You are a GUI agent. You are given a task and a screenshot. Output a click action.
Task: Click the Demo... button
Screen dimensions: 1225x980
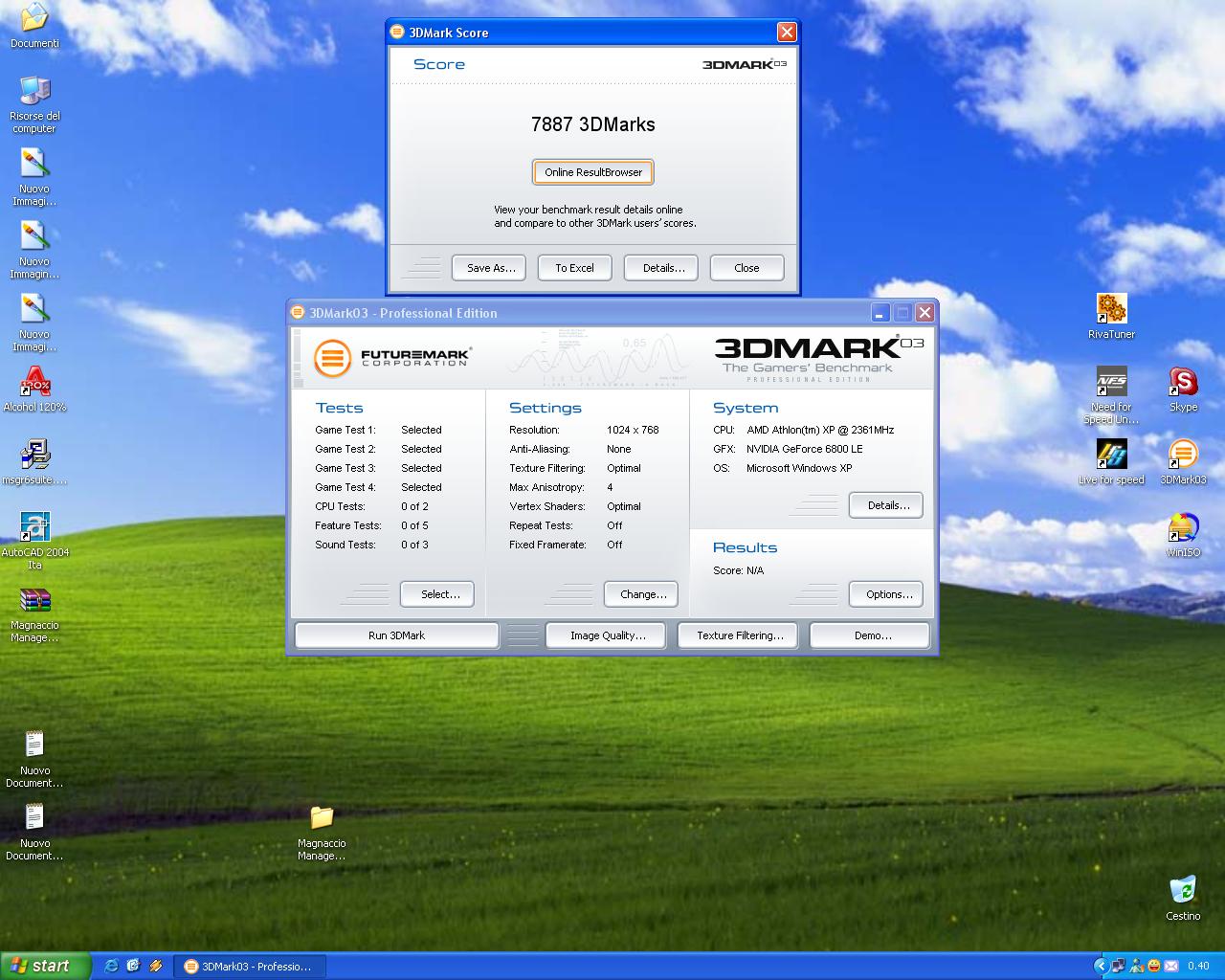tap(872, 635)
